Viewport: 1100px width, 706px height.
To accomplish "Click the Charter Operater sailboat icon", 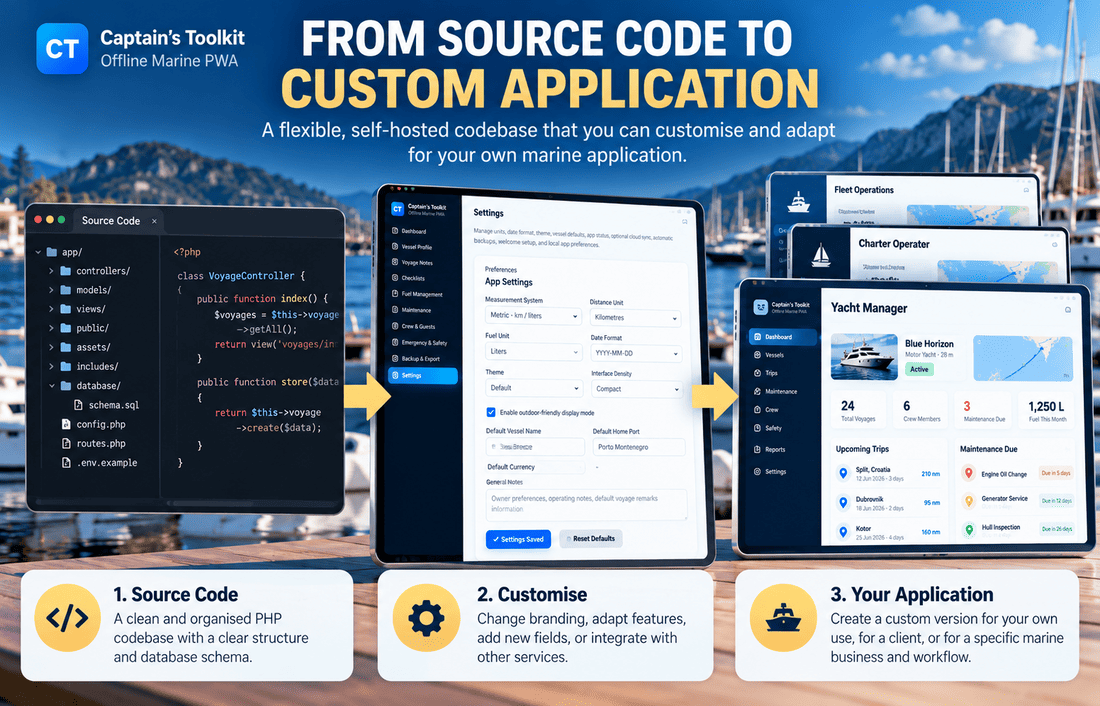I will point(821,255).
